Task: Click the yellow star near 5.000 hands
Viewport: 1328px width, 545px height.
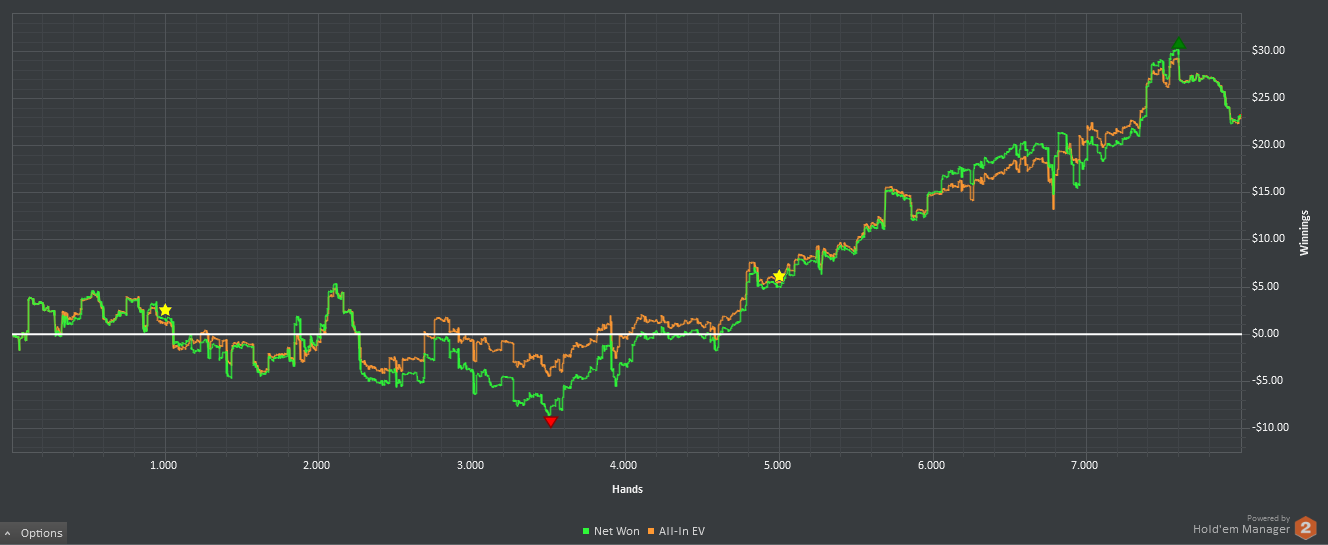Action: [779, 276]
